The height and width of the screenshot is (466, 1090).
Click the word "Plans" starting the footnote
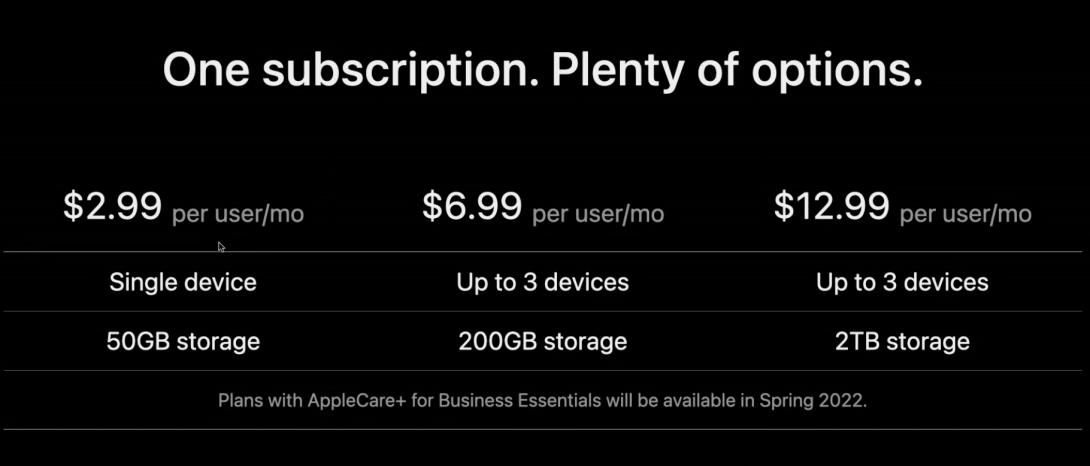pos(240,401)
